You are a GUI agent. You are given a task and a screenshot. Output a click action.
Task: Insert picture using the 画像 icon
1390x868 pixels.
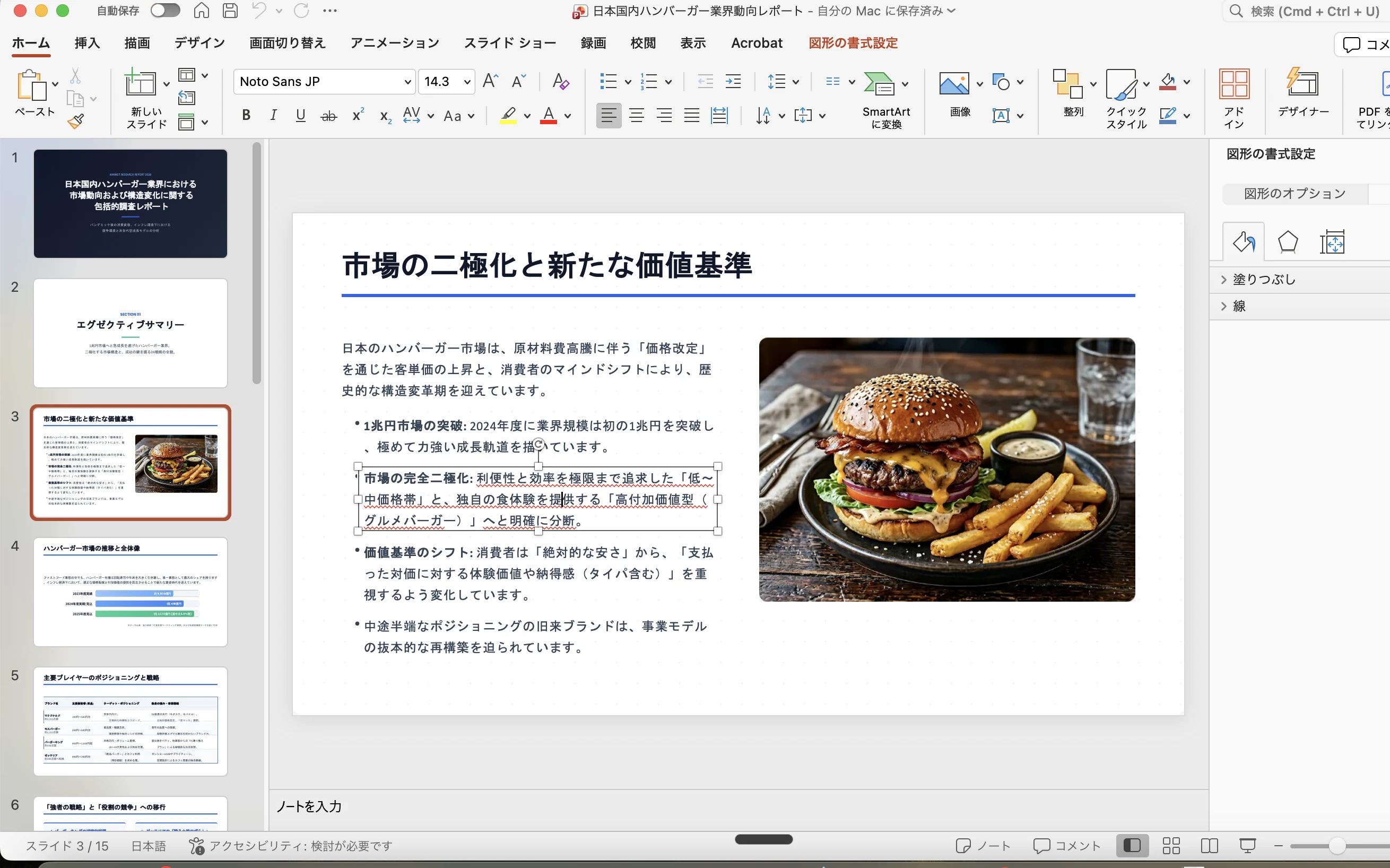pyautogui.click(x=954, y=84)
